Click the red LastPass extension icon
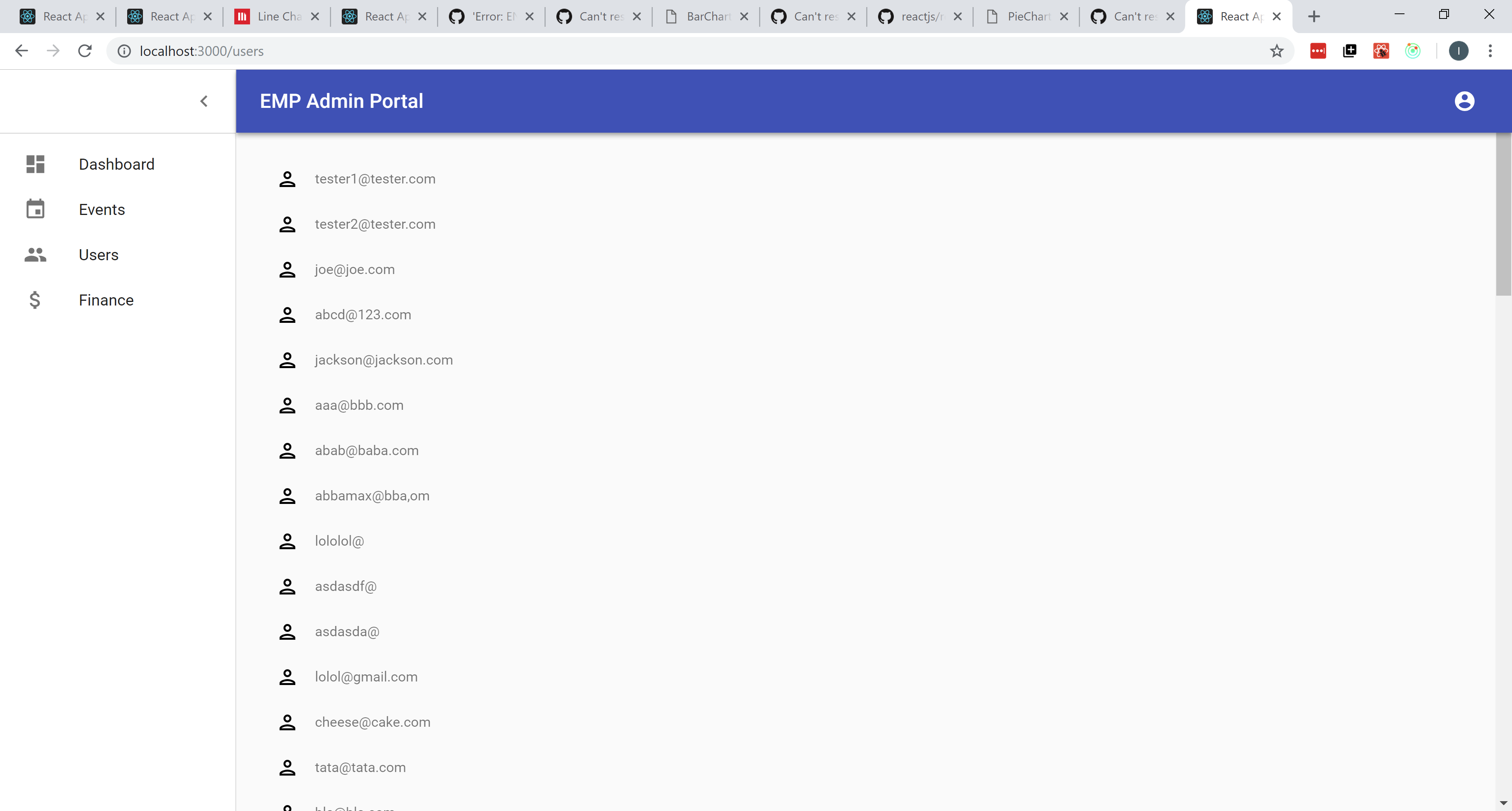This screenshot has width=1512, height=811. pos(1318,51)
